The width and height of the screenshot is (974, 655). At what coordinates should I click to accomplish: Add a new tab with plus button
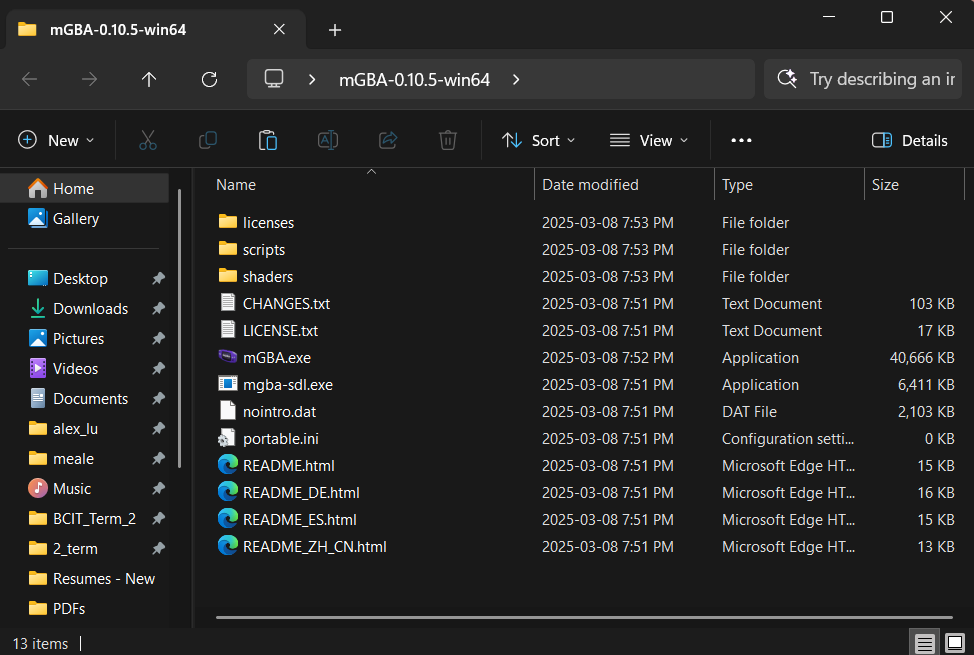point(335,30)
